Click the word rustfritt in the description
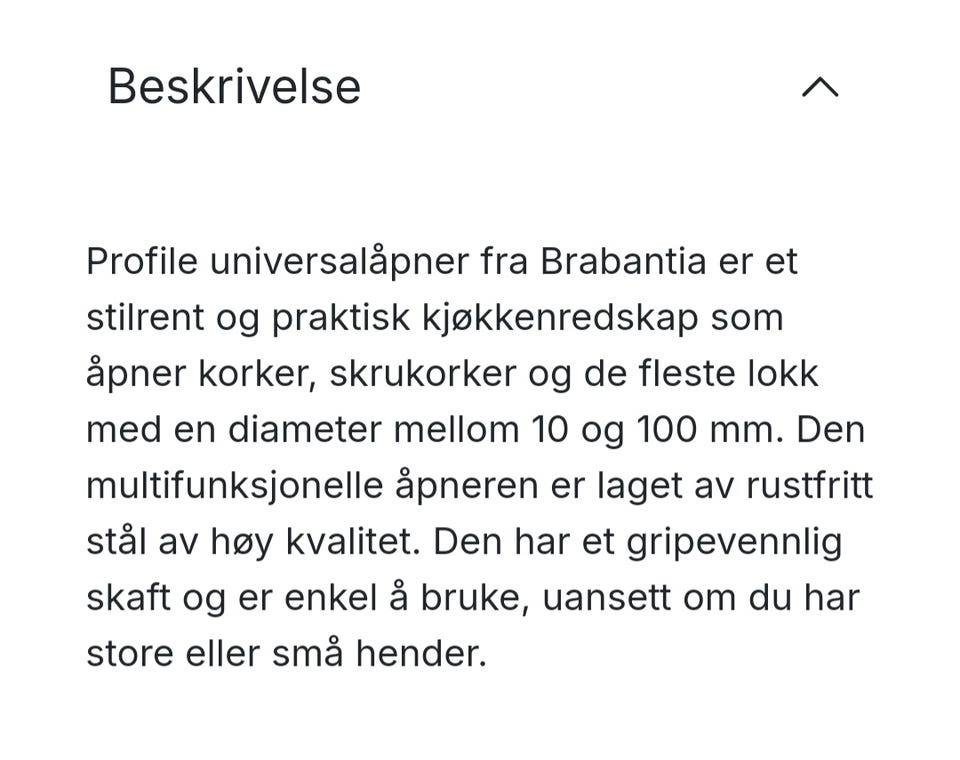Image resolution: width=960 pixels, height=760 pixels. coord(809,486)
